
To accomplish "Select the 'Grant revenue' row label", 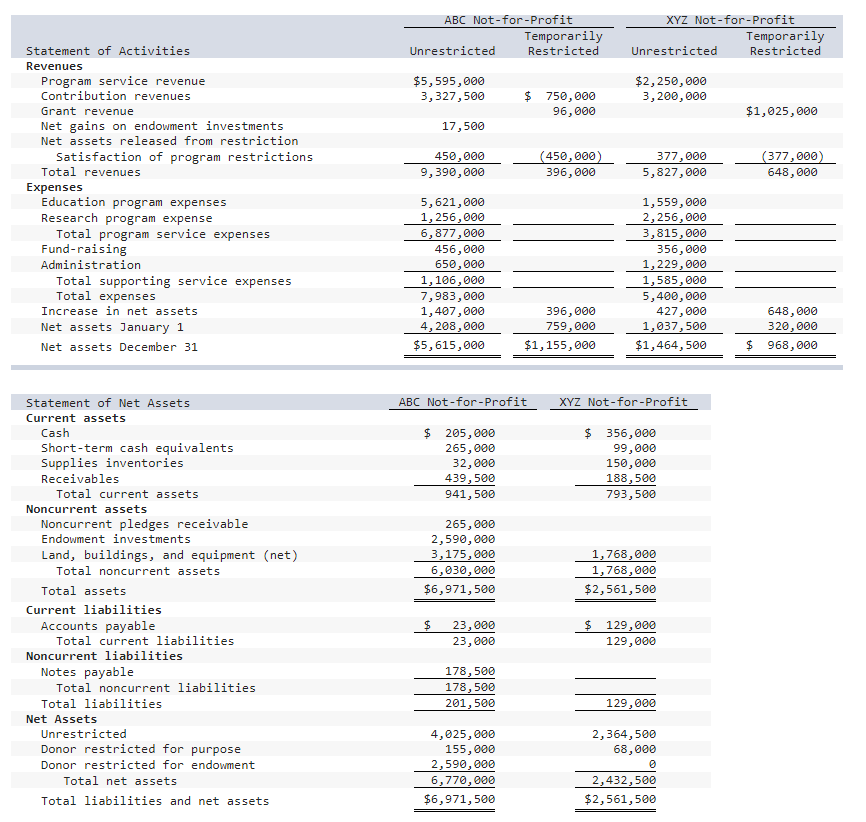I will pos(87,111).
